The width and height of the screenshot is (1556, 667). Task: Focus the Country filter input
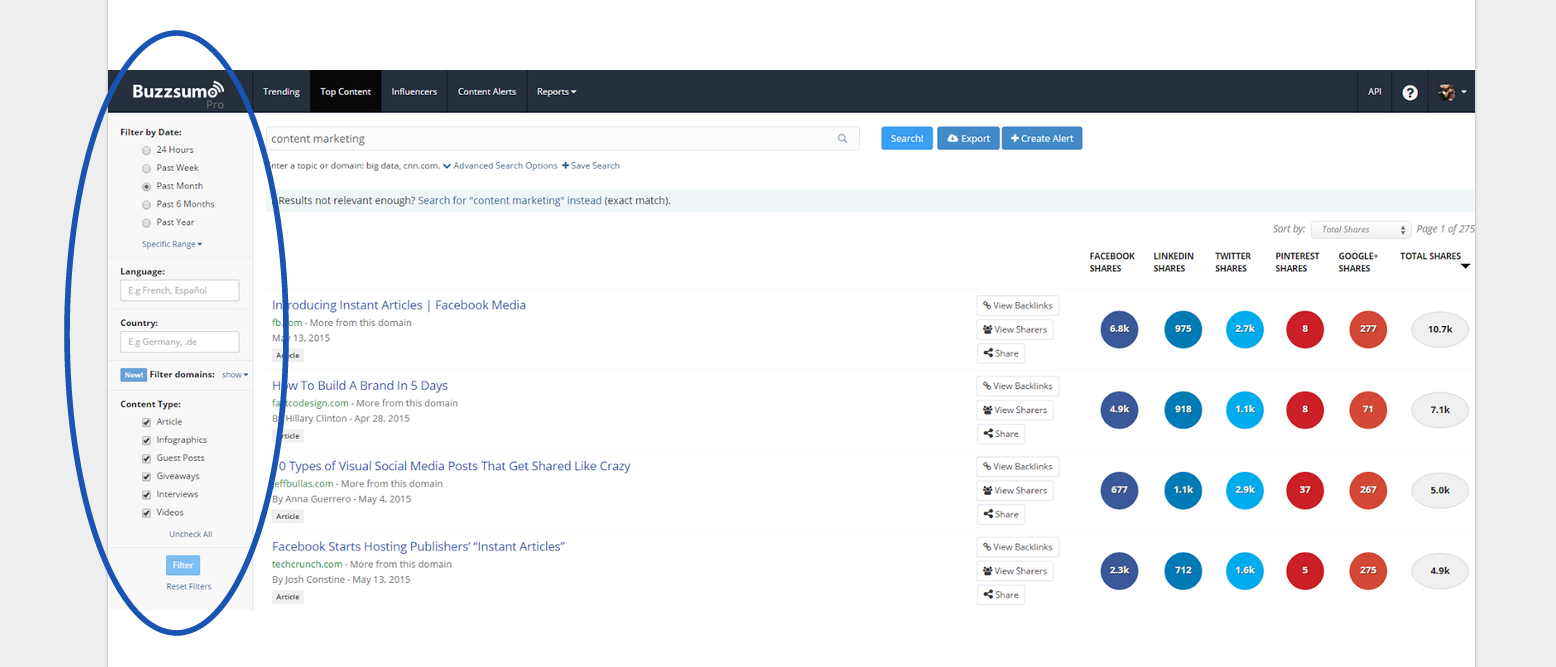180,342
